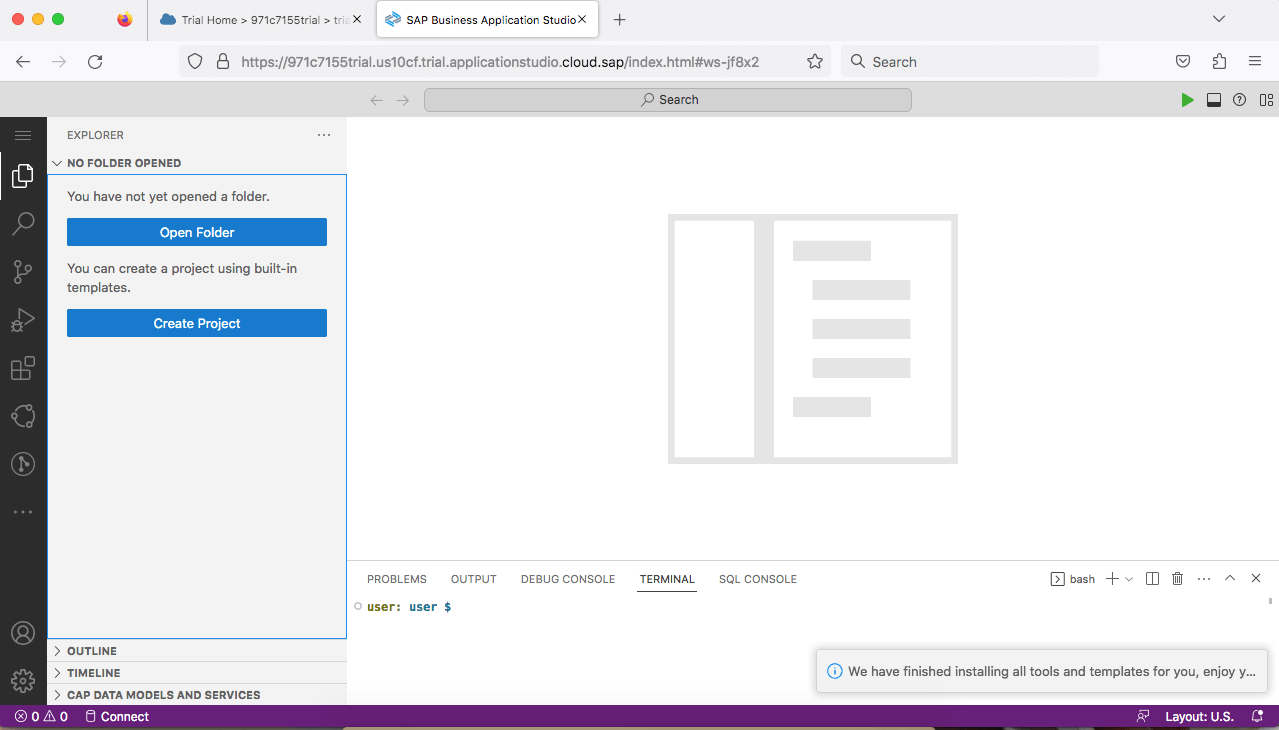Viewport: 1279px width, 730px height.
Task: Toggle the bottom panel visibility
Action: point(1213,100)
